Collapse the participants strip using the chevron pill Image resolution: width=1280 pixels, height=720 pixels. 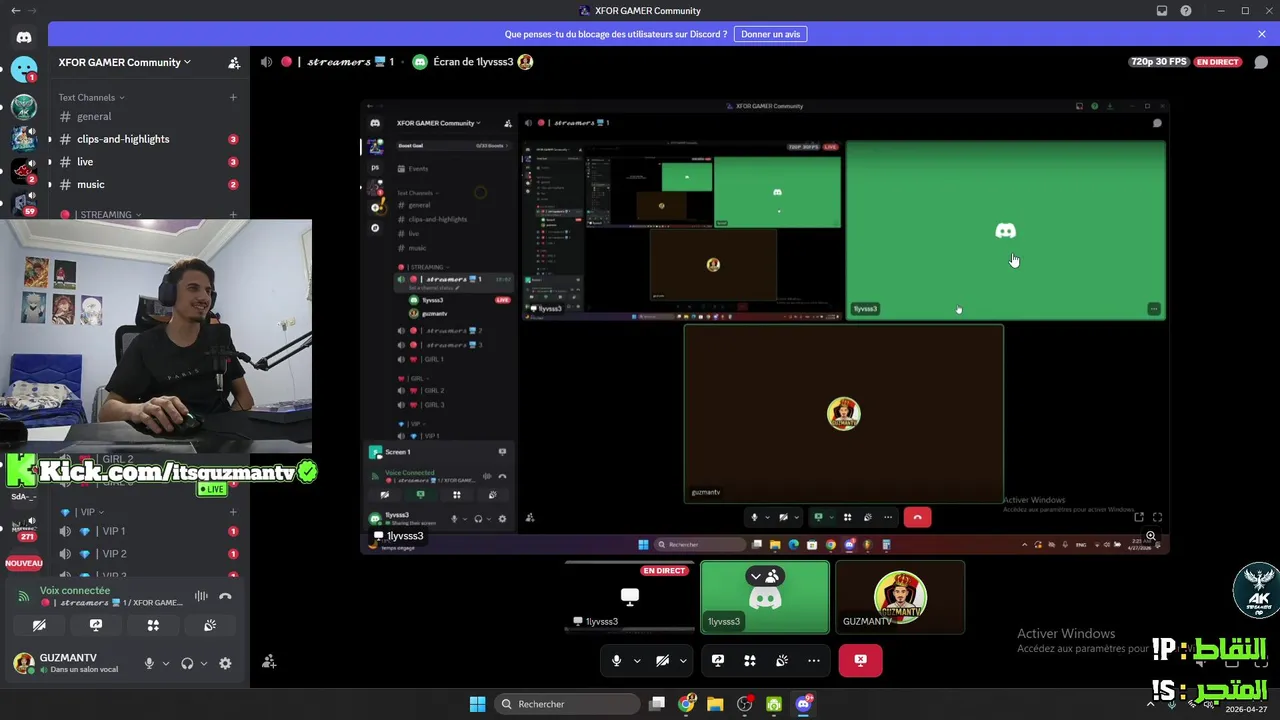(765, 576)
